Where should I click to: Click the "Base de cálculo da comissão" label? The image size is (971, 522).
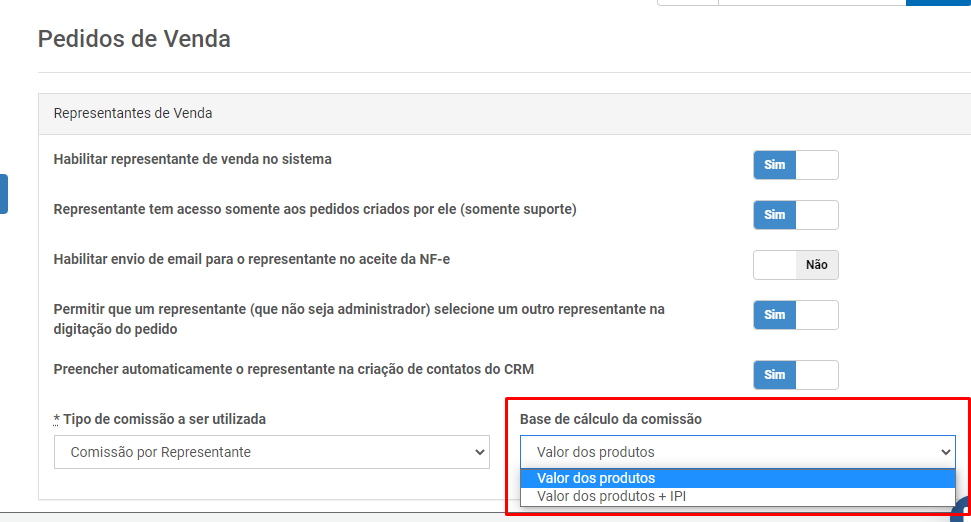611,419
